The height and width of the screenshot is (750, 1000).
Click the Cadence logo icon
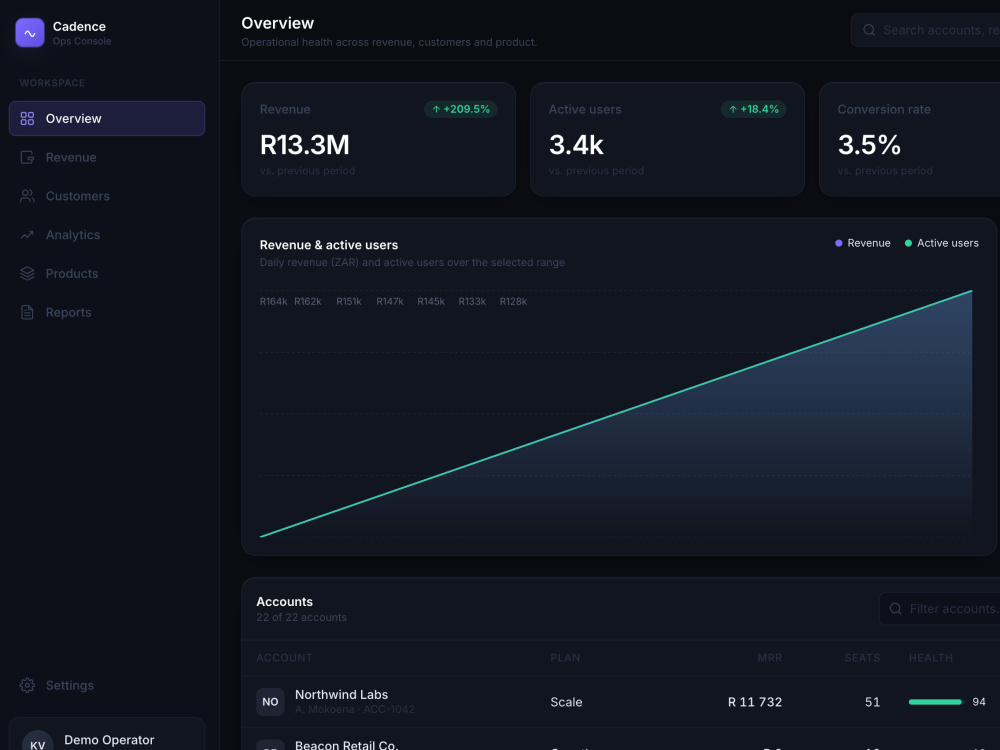coord(30,33)
